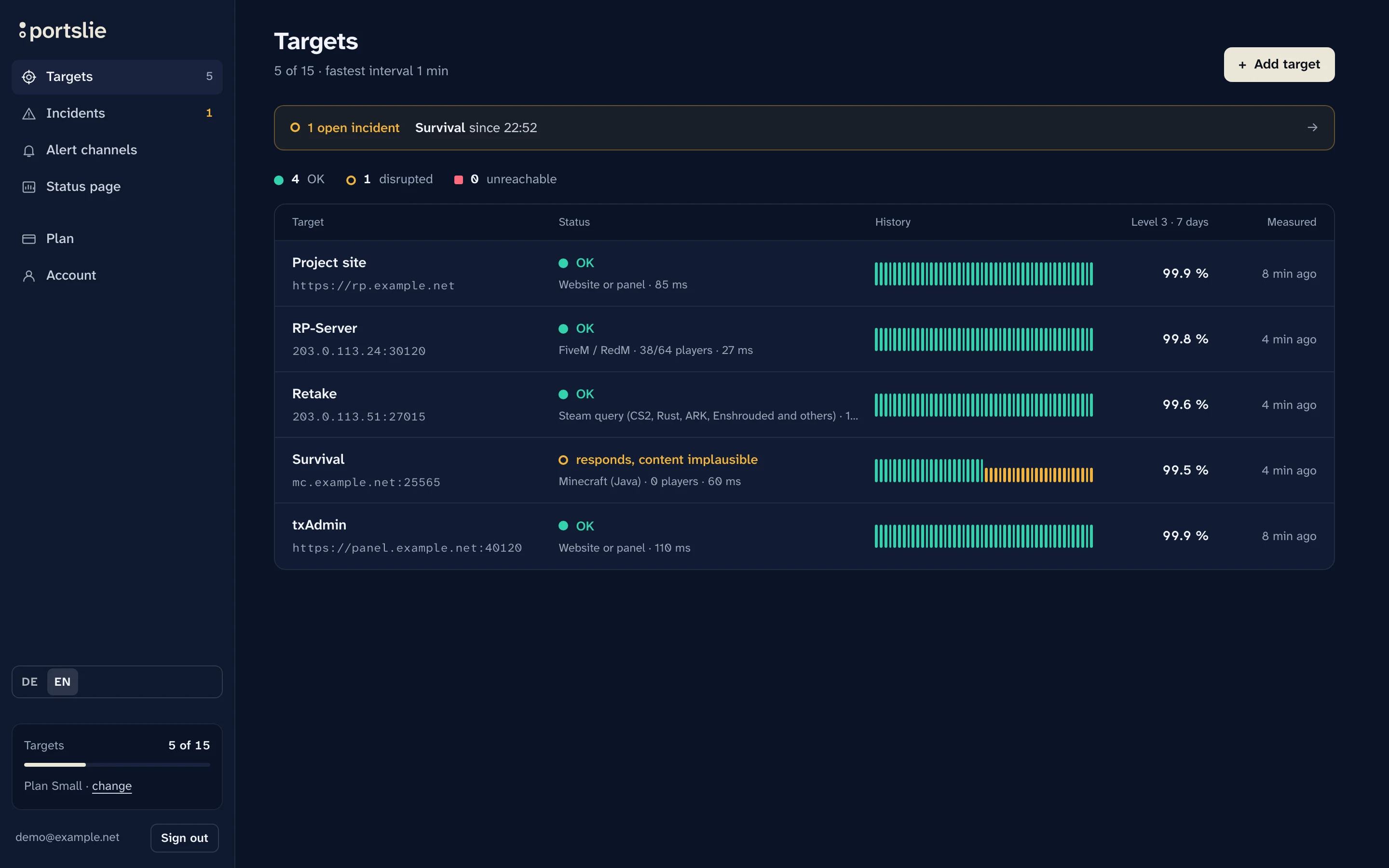Viewport: 1389px width, 868px height.
Task: Click the Sign out button
Action: pos(184,838)
